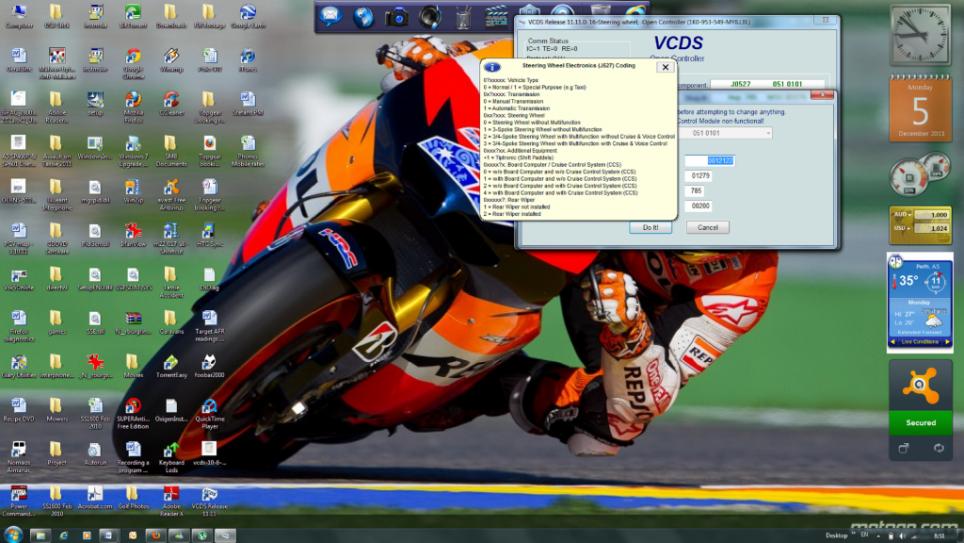964x543 pixels.
Task: Close the Steering Wheel Electronics coding tooltip
Action: point(665,67)
